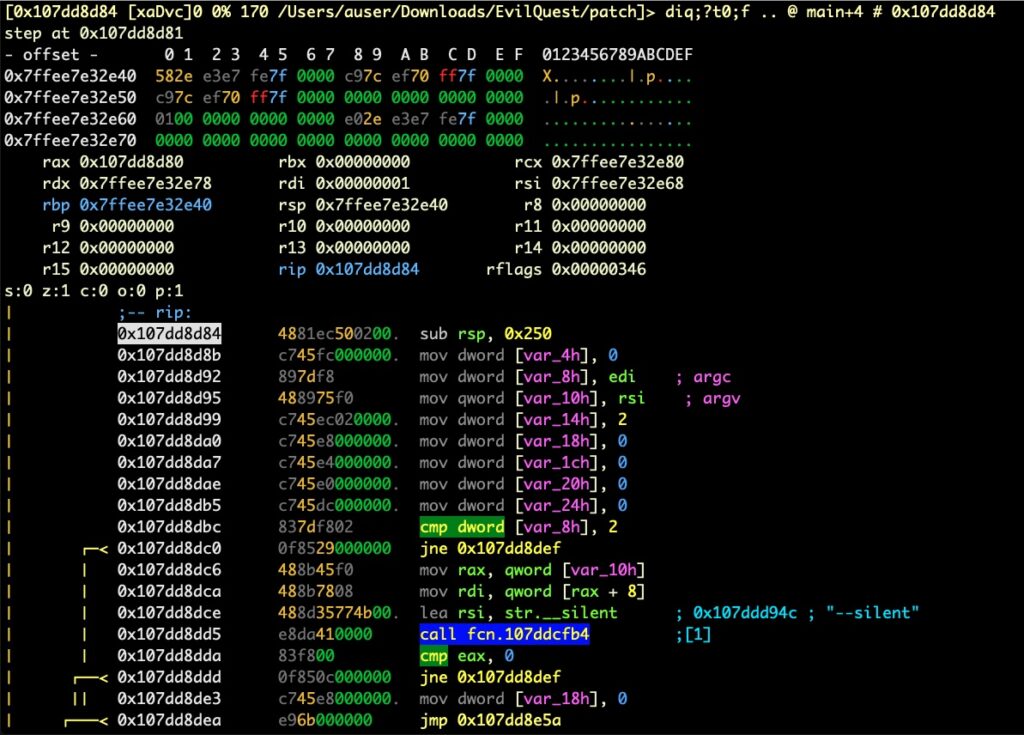Click the rip register value 0x107dd8d84
The height and width of the screenshot is (735, 1024).
[367, 270]
